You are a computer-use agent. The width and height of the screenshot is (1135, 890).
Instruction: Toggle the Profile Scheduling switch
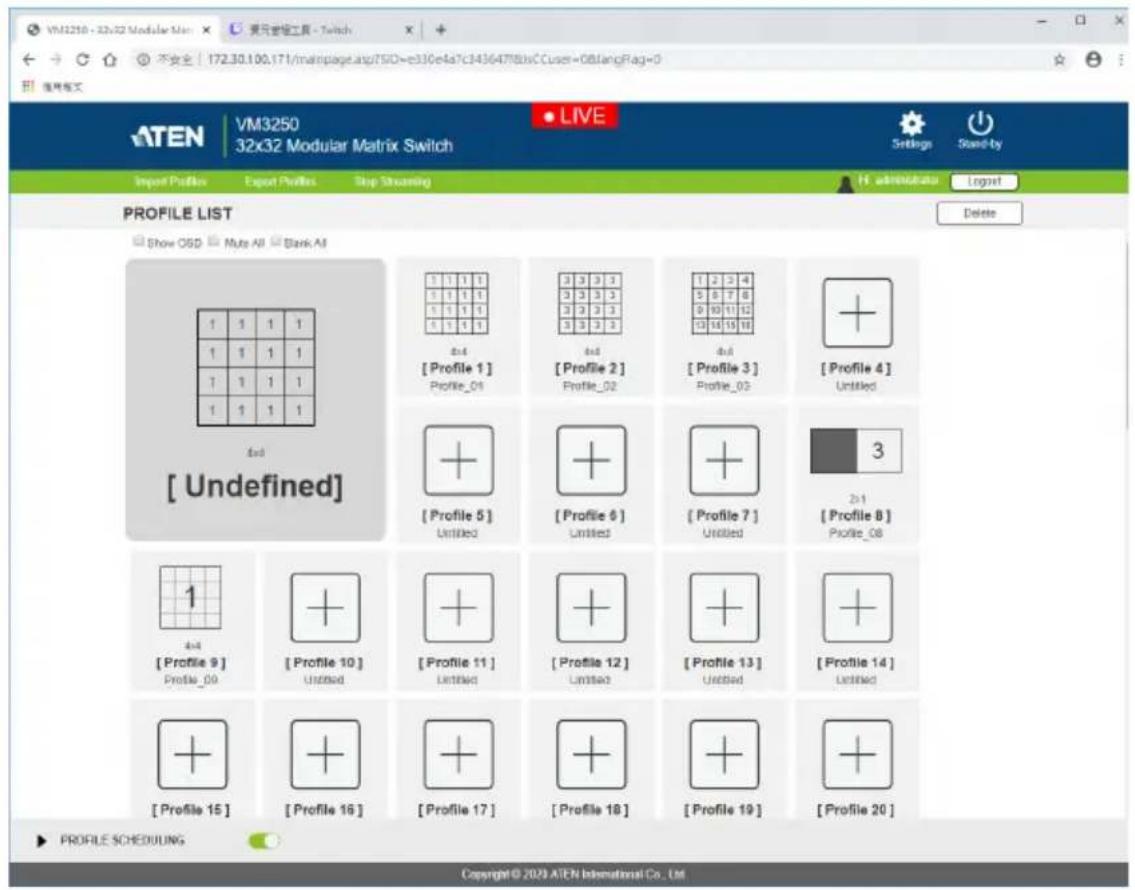263,840
